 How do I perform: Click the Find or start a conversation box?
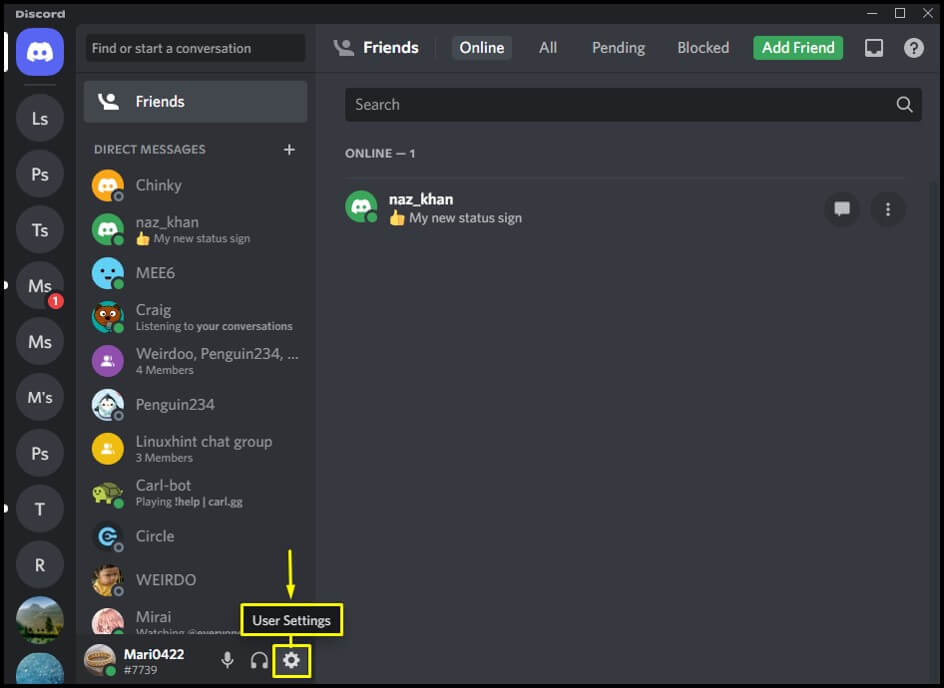click(195, 48)
